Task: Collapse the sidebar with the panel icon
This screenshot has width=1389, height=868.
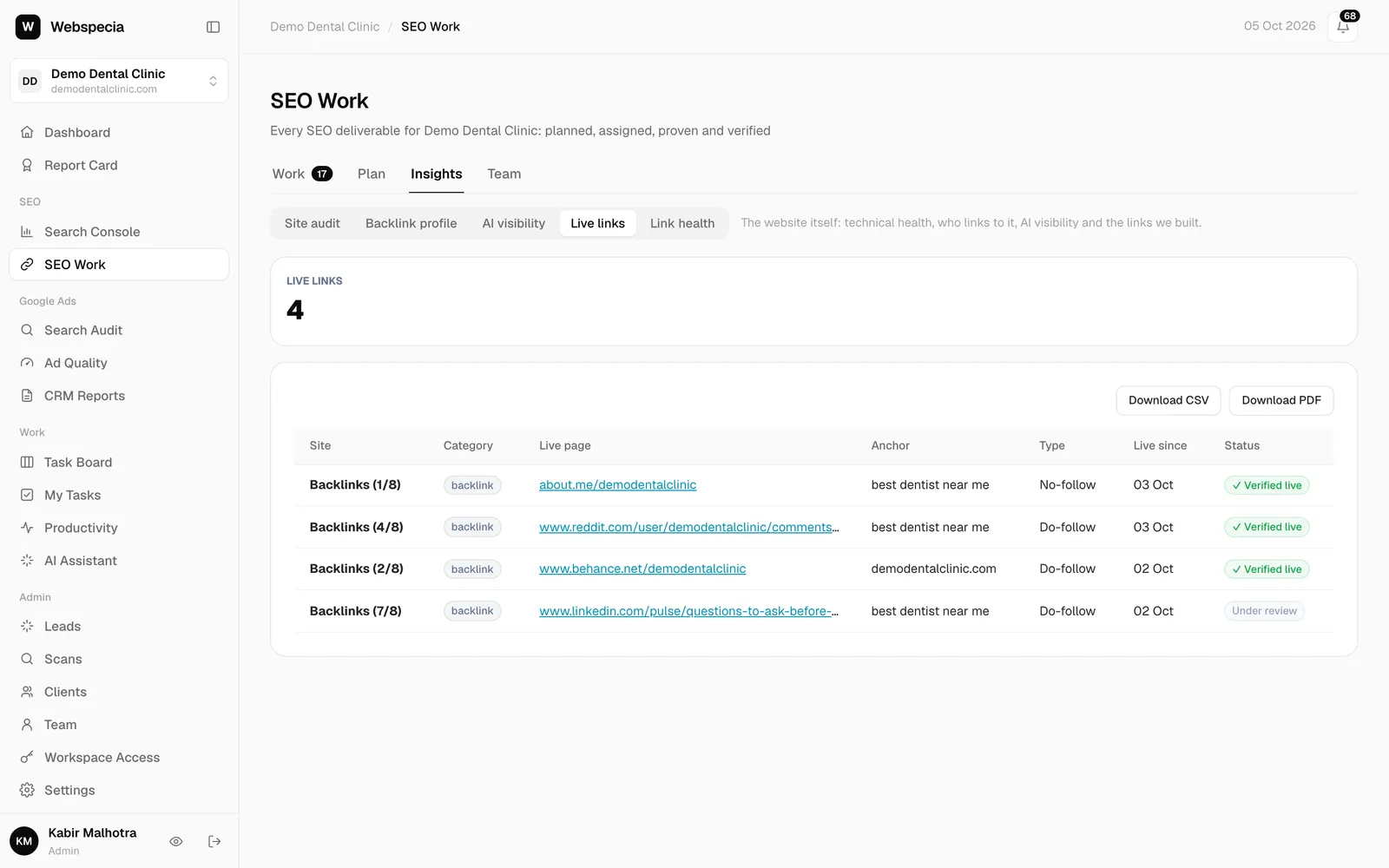Action: click(x=213, y=27)
